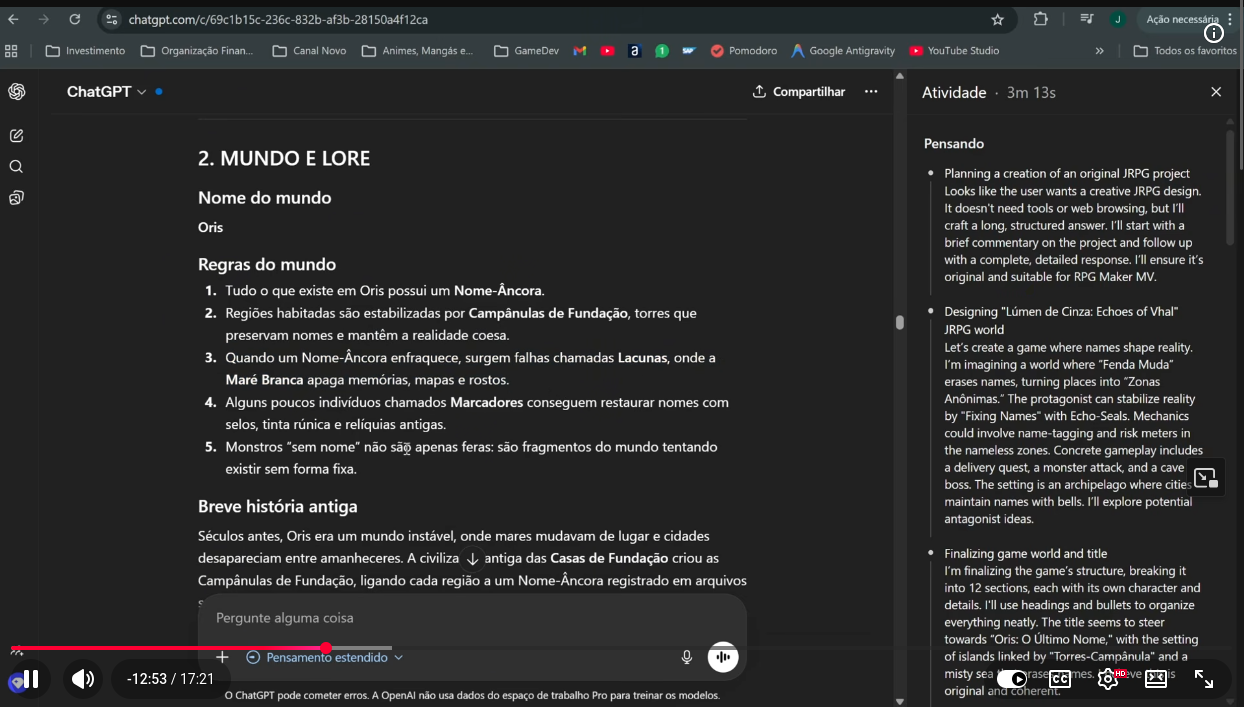Open the Google Antigravity bookmark

click(841, 50)
